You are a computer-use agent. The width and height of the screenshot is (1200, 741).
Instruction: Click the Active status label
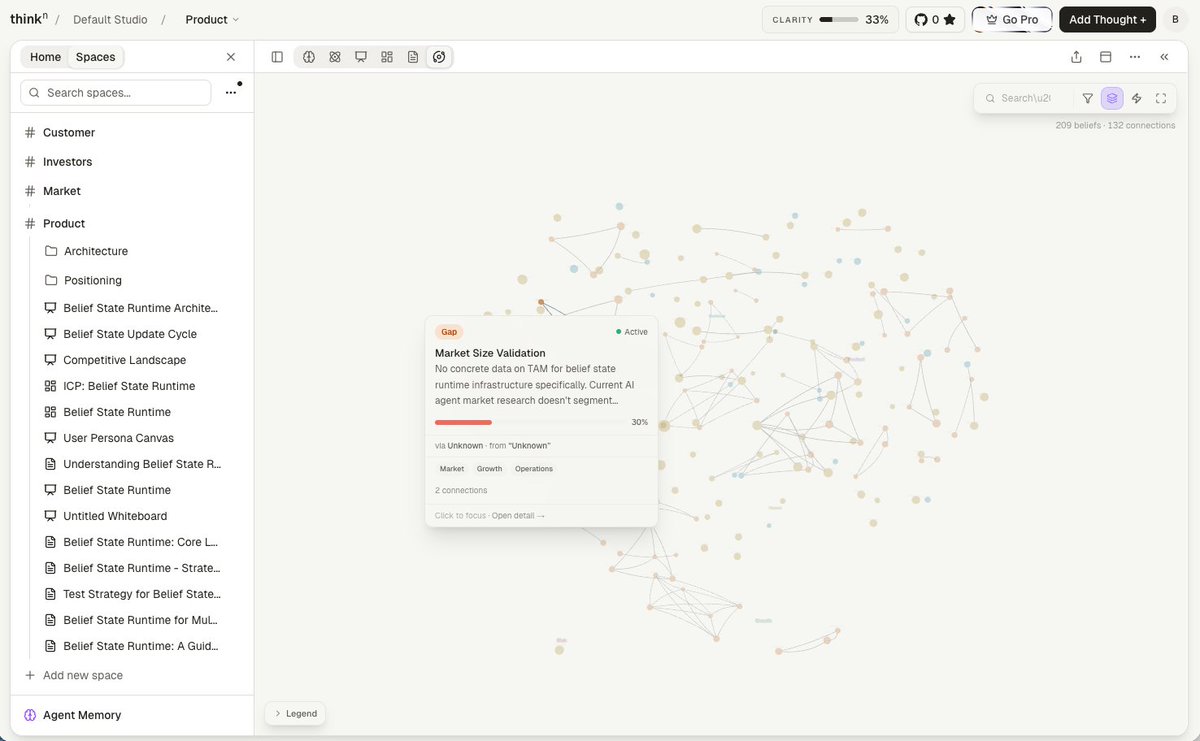pyautogui.click(x=632, y=332)
